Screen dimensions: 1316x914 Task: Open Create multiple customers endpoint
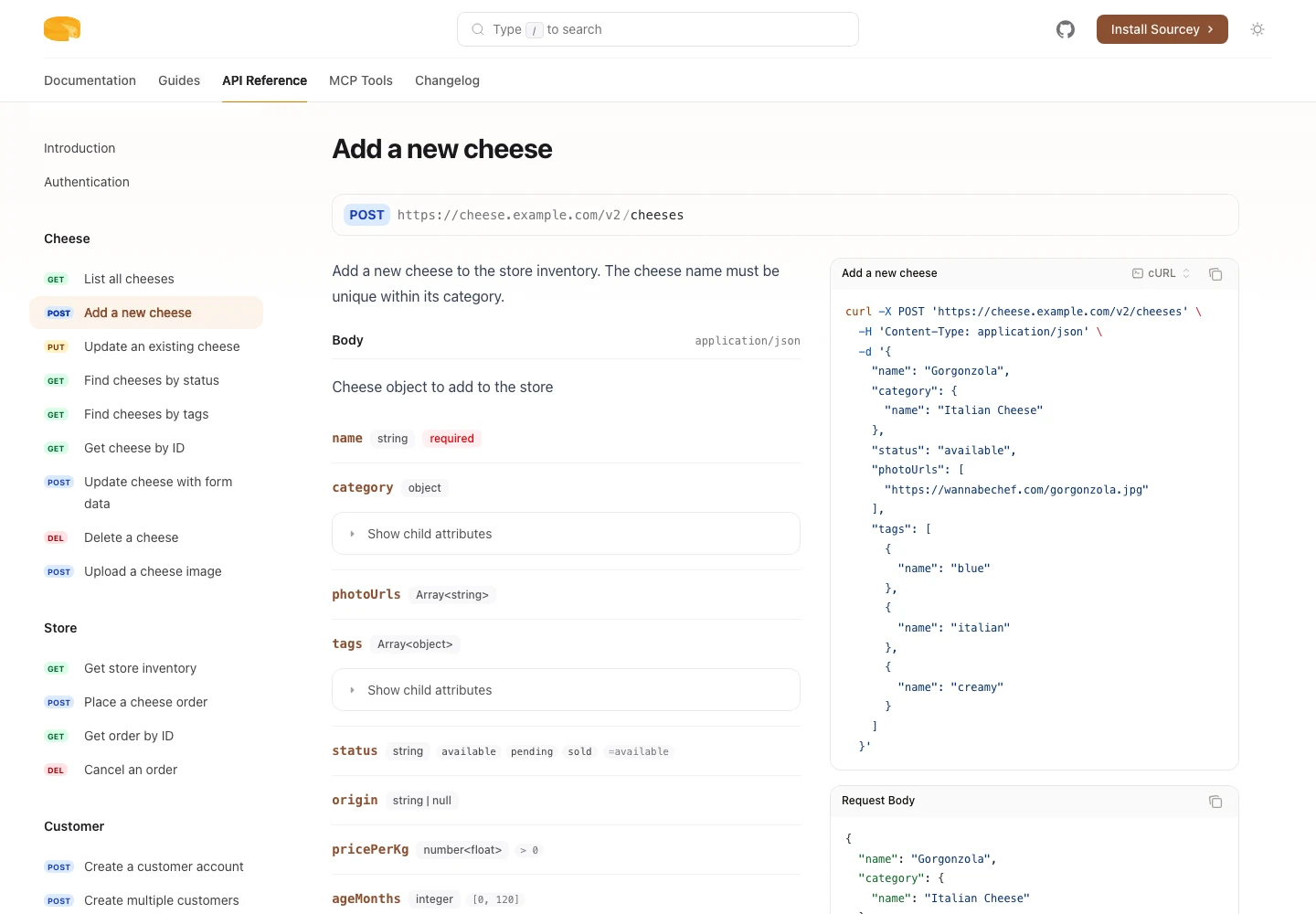pos(146,900)
